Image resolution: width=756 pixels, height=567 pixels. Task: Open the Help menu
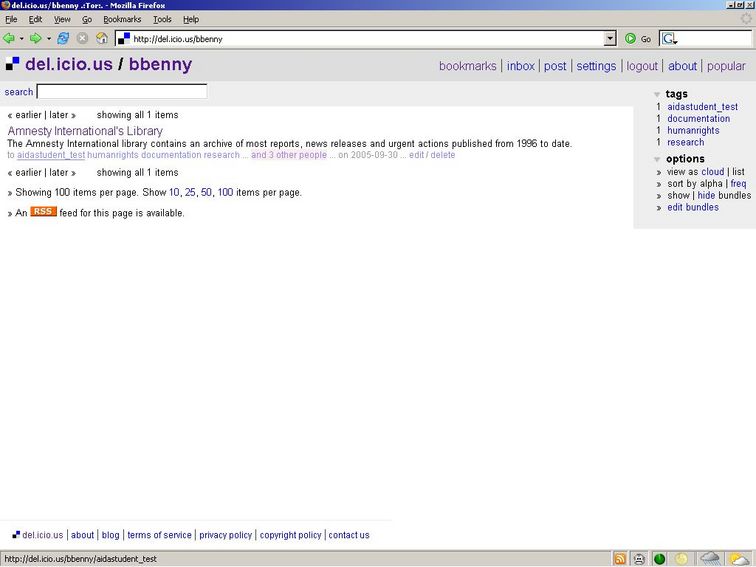tap(190, 19)
